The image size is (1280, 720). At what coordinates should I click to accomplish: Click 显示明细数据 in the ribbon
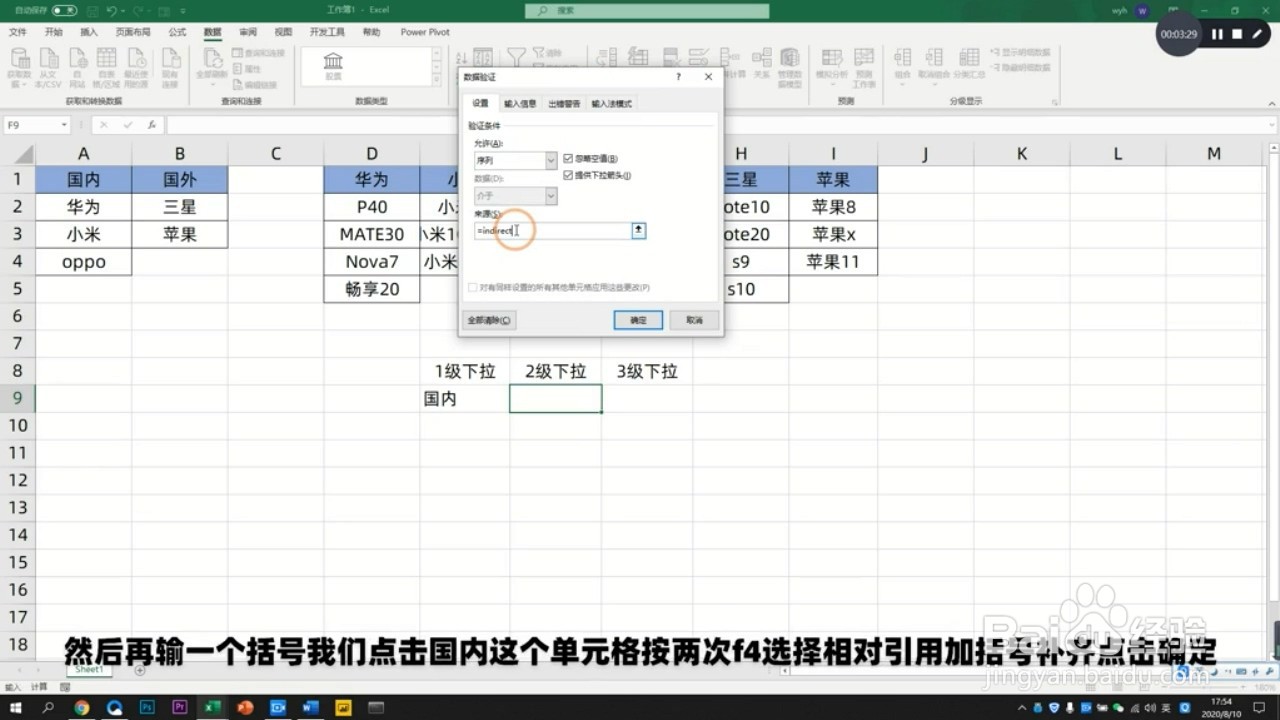(1020, 52)
